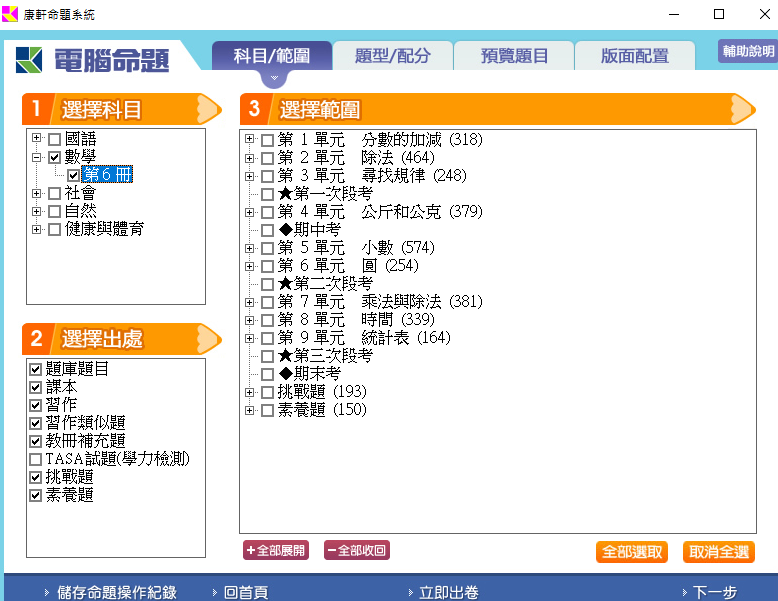Click the arrow icon beside 立即出卷
This screenshot has width=778, height=601.
tap(412, 592)
